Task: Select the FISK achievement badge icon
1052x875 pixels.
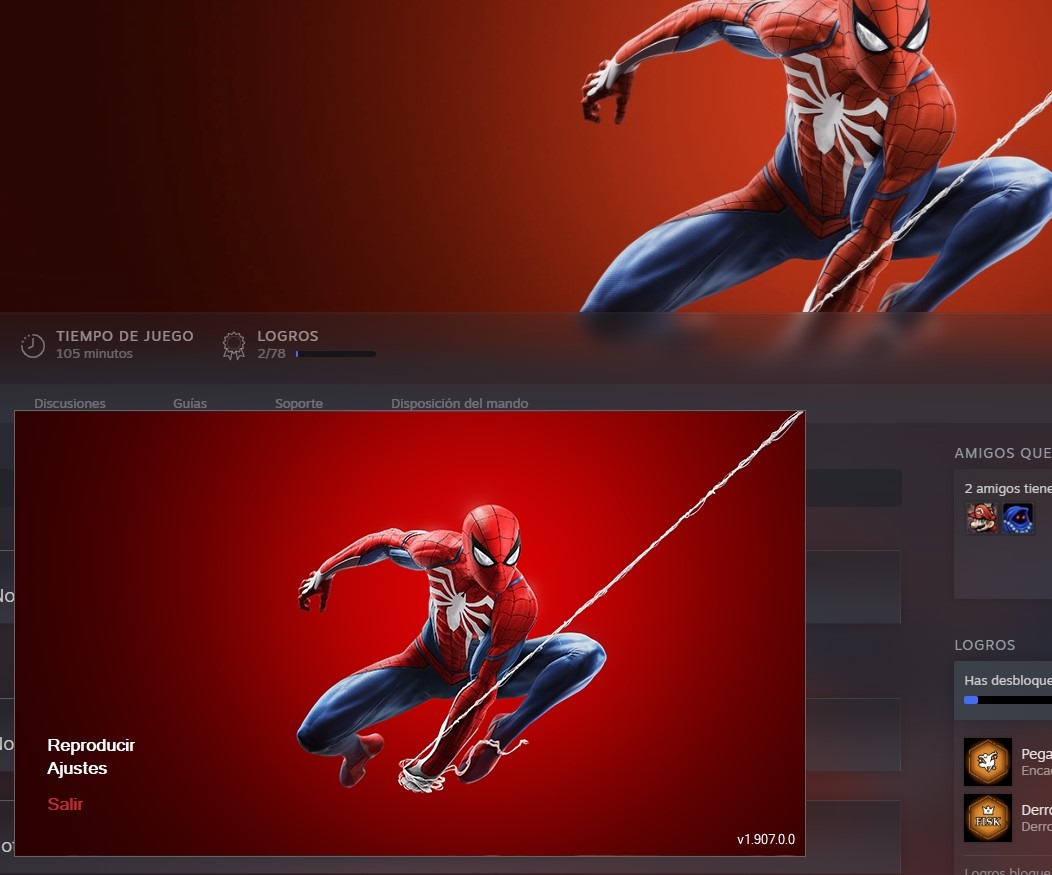Action: (988, 818)
